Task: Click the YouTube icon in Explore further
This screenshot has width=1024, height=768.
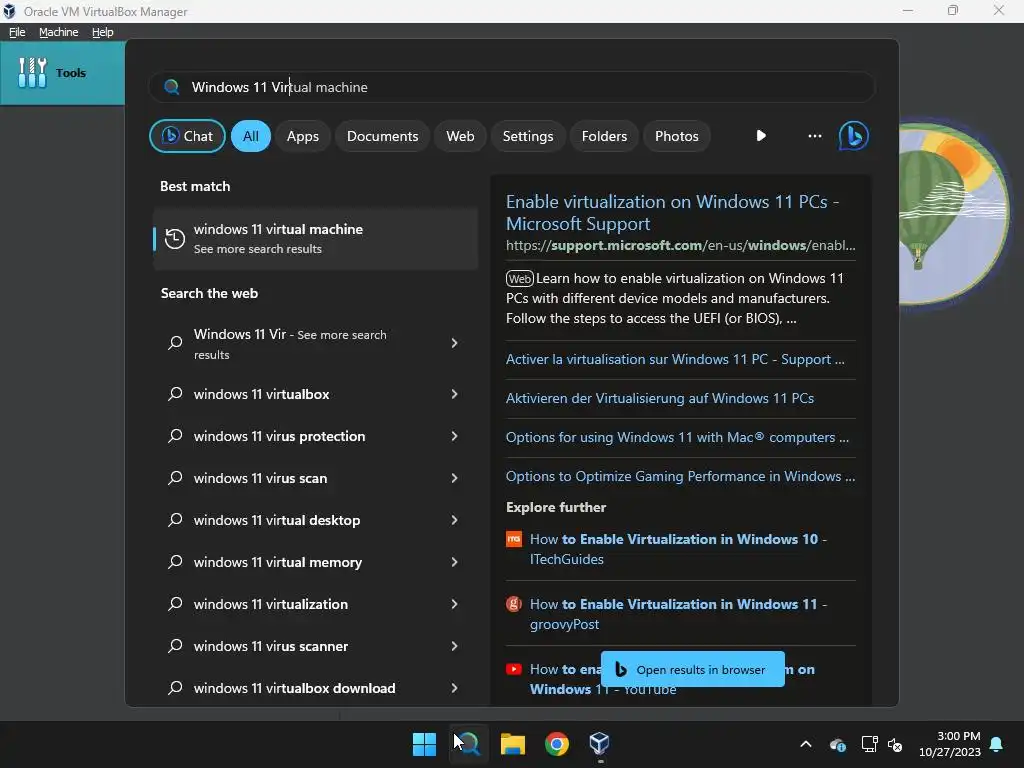Action: (x=514, y=669)
